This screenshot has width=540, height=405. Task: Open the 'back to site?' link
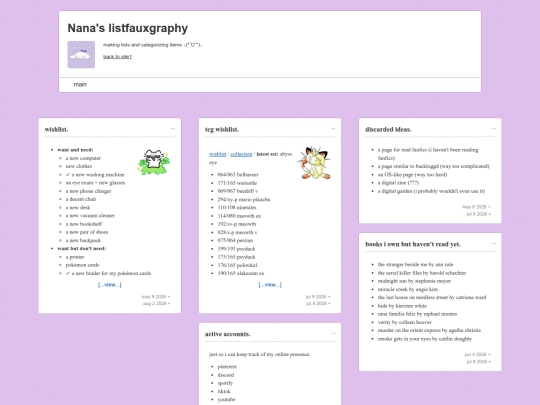pos(117,56)
